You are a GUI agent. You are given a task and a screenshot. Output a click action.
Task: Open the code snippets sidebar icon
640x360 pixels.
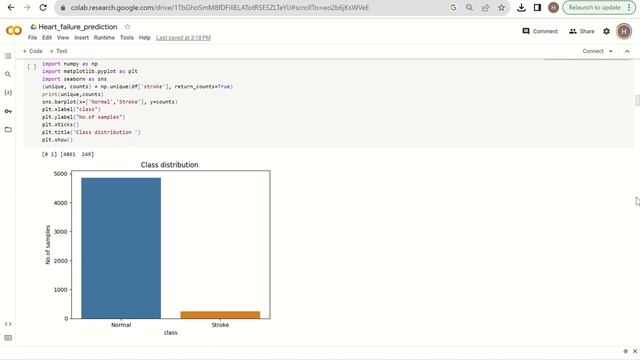[x=8, y=324]
